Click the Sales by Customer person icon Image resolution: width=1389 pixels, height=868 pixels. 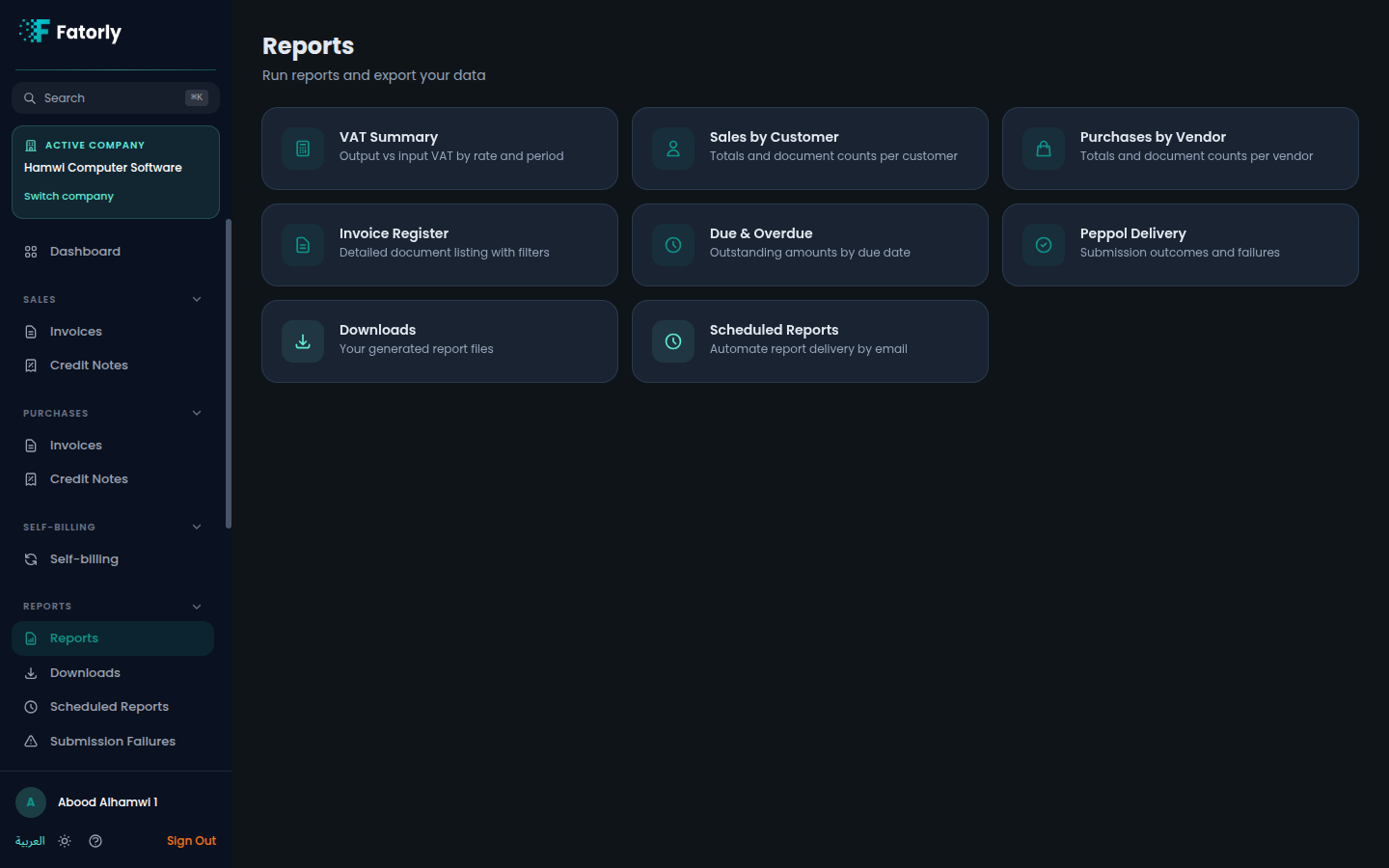(x=673, y=149)
